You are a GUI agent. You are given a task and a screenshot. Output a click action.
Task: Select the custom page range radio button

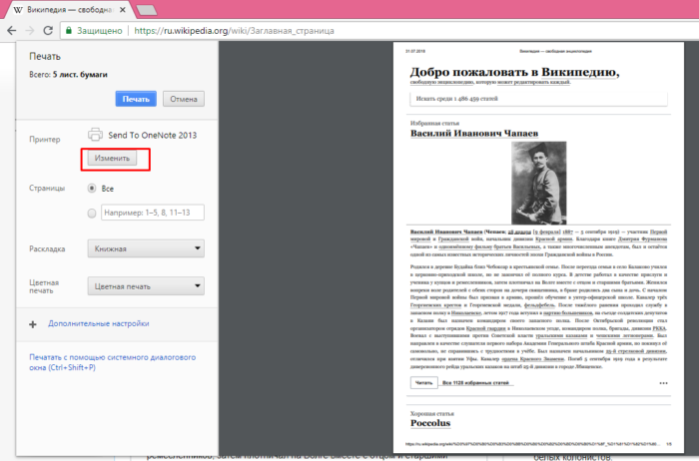(x=92, y=213)
